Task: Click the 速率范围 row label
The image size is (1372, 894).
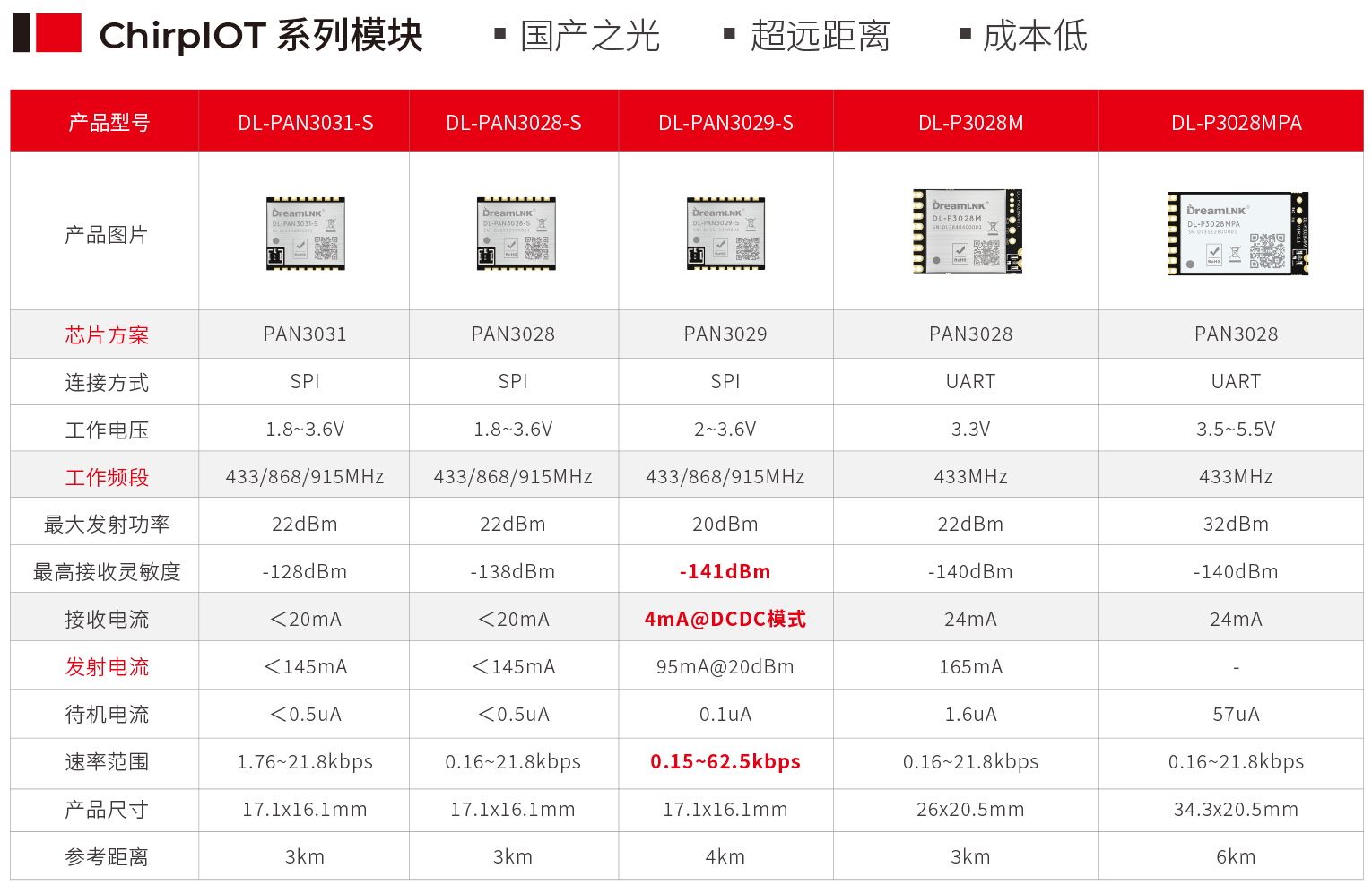Action: 107,762
